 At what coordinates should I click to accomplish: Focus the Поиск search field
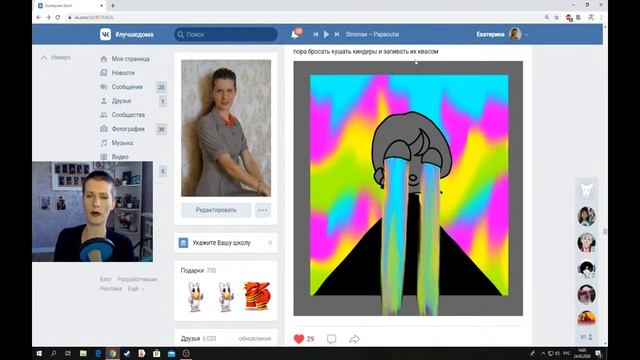[x=226, y=34]
